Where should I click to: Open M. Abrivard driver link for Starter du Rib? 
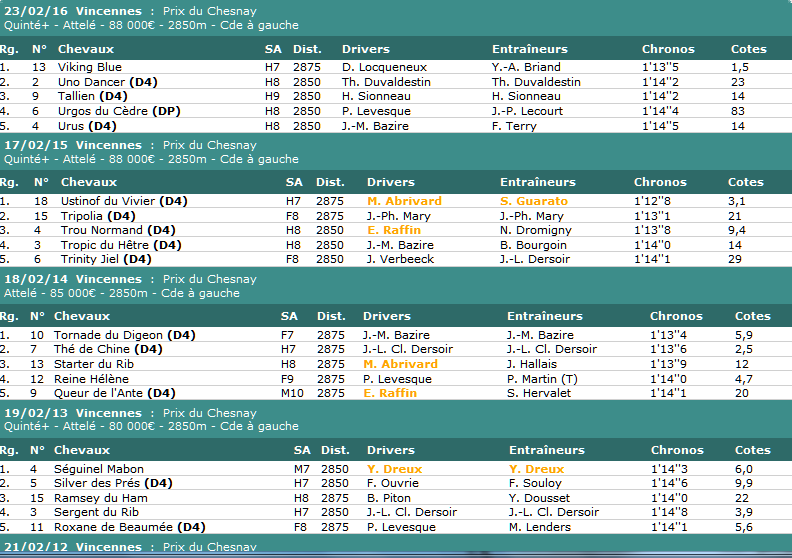[400, 364]
